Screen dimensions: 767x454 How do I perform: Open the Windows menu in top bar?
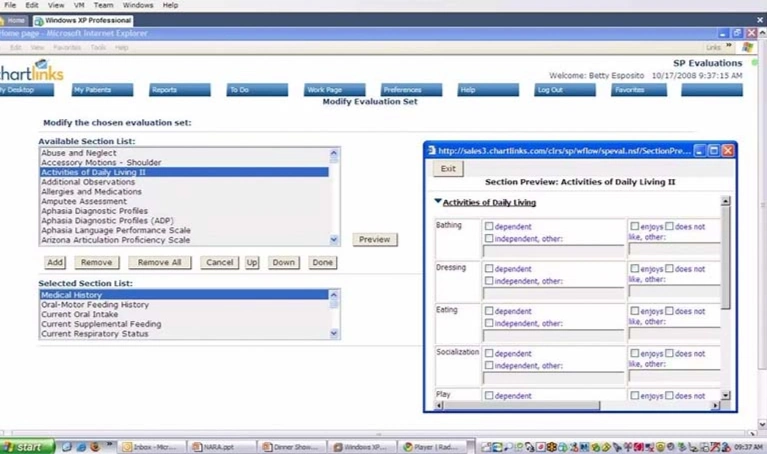[x=137, y=5]
